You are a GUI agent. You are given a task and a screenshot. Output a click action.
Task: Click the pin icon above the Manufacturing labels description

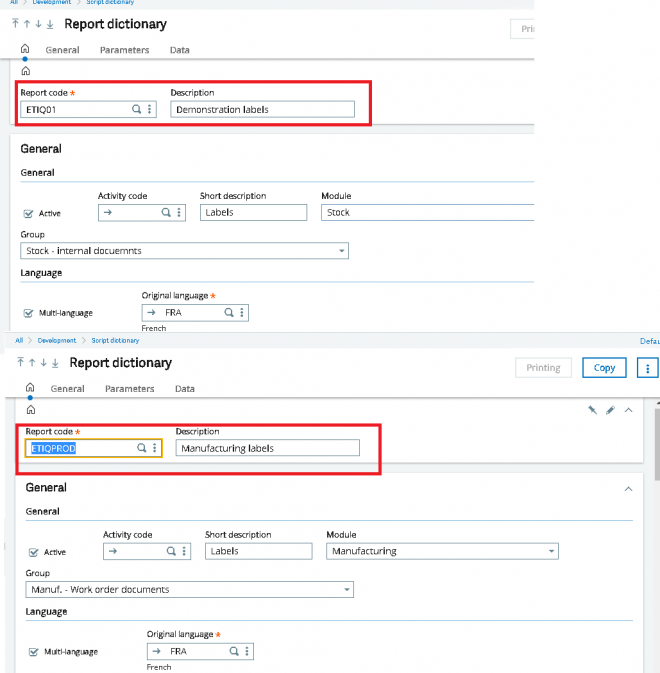coord(592,410)
